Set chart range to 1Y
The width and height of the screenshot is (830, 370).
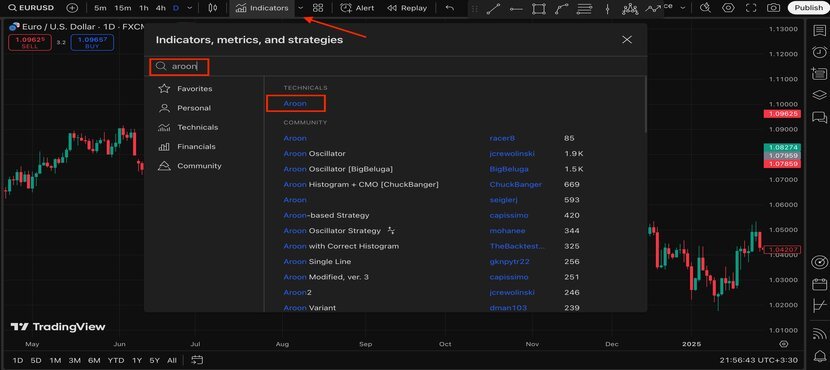(x=137, y=360)
